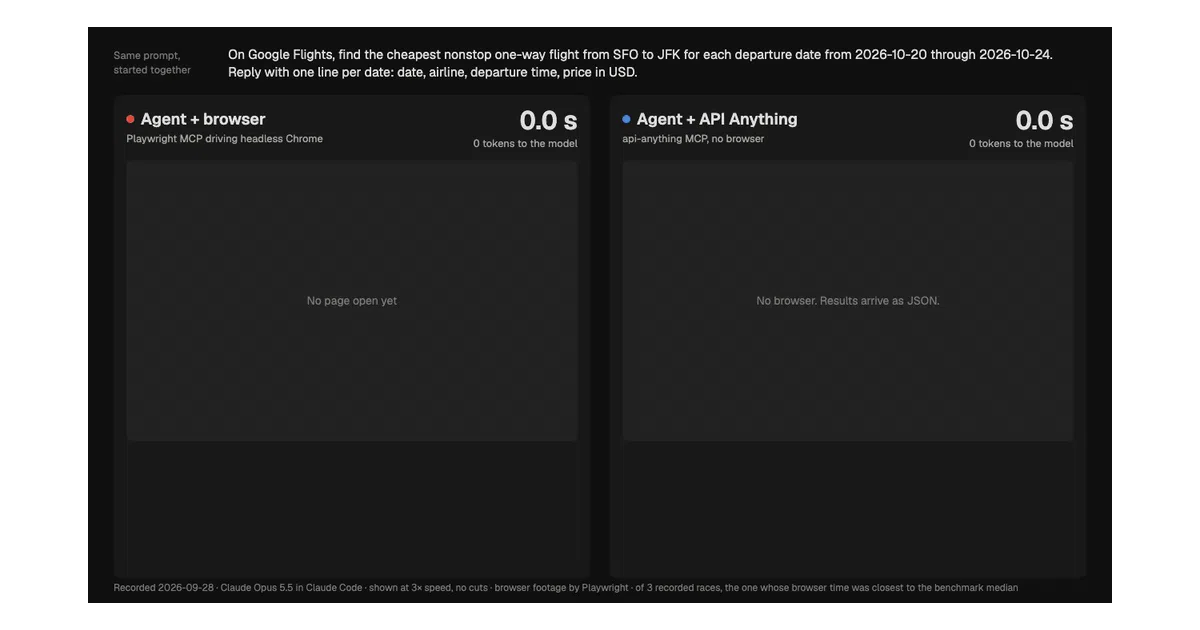
Task: Click the 'Agent + browser' heading
Action: pos(203,119)
